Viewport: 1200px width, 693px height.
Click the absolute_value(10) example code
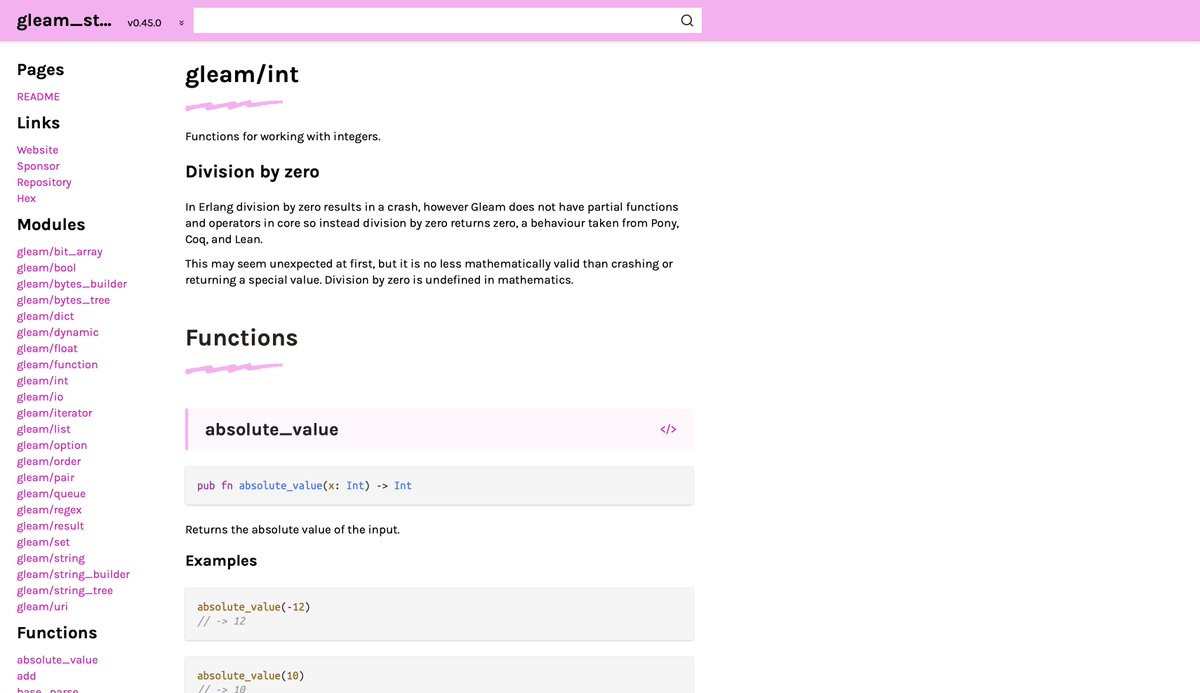[x=251, y=676]
